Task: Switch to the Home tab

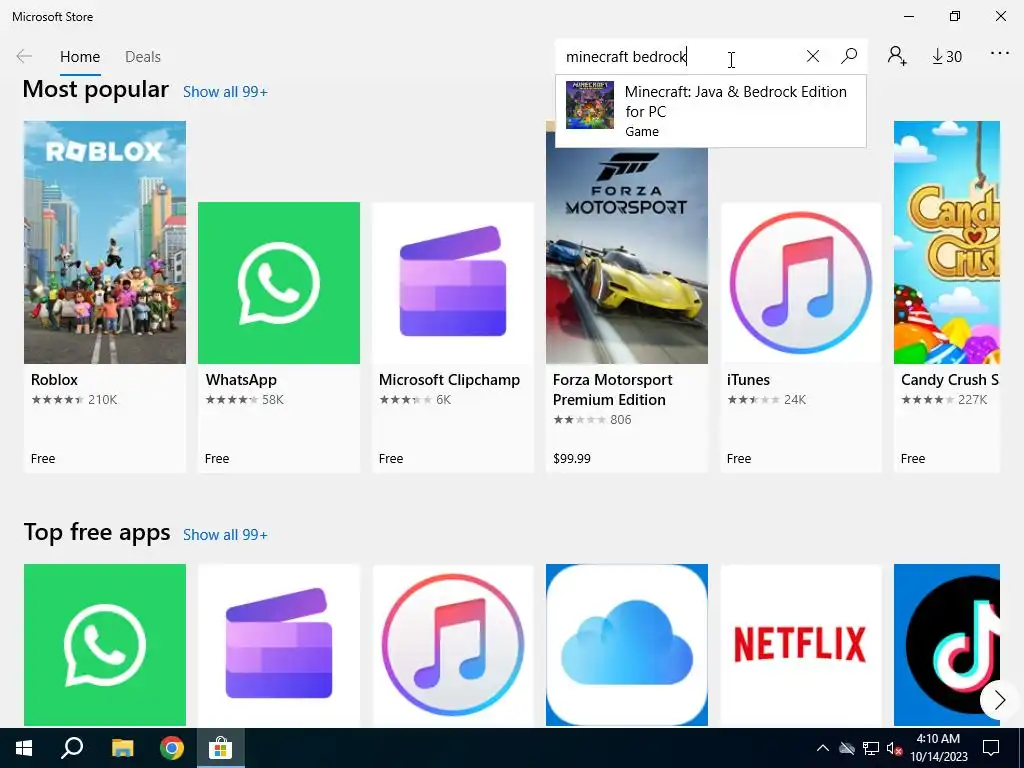Action: [80, 57]
